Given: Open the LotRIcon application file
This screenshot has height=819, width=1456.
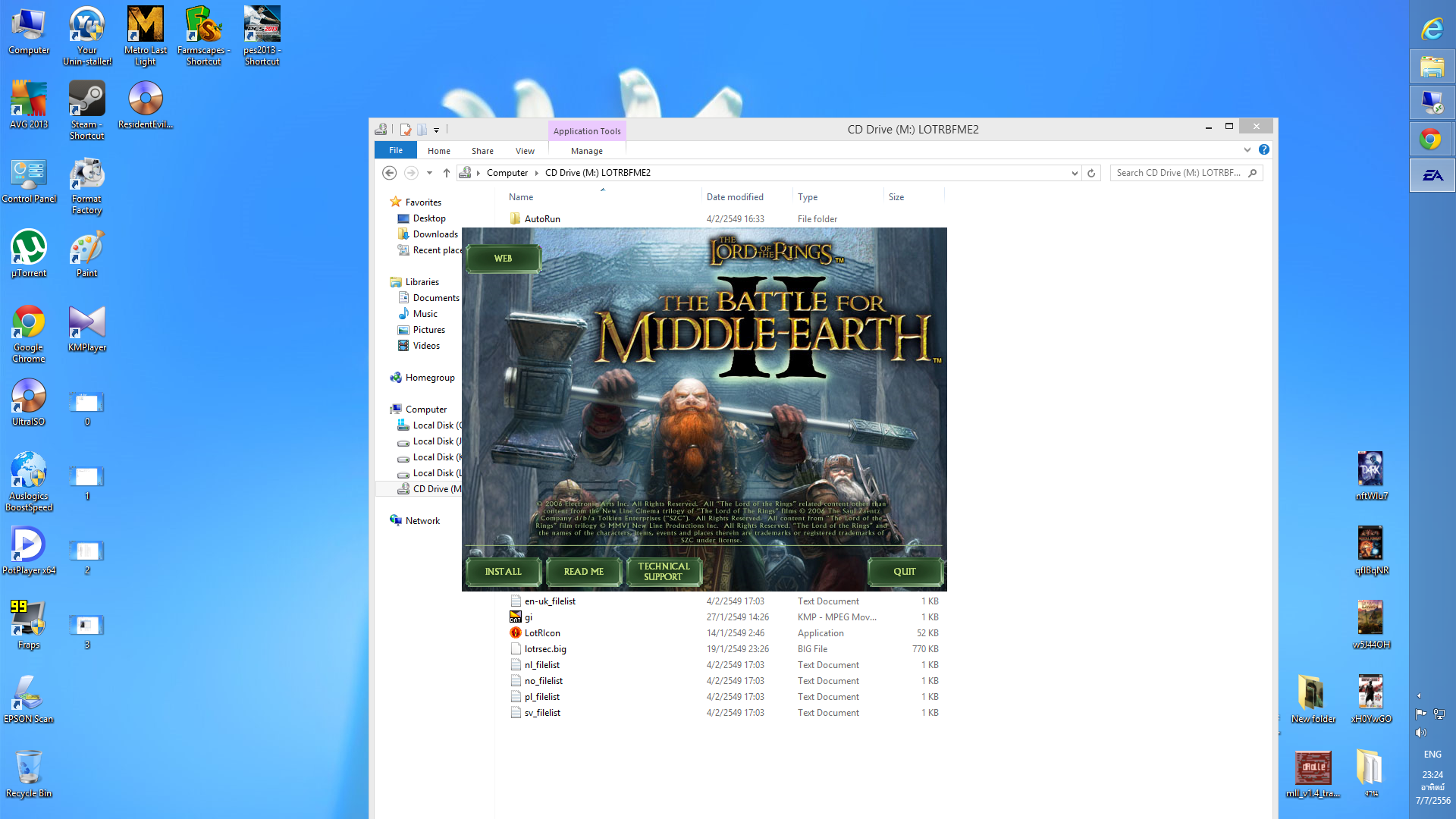Looking at the screenshot, I should (541, 633).
